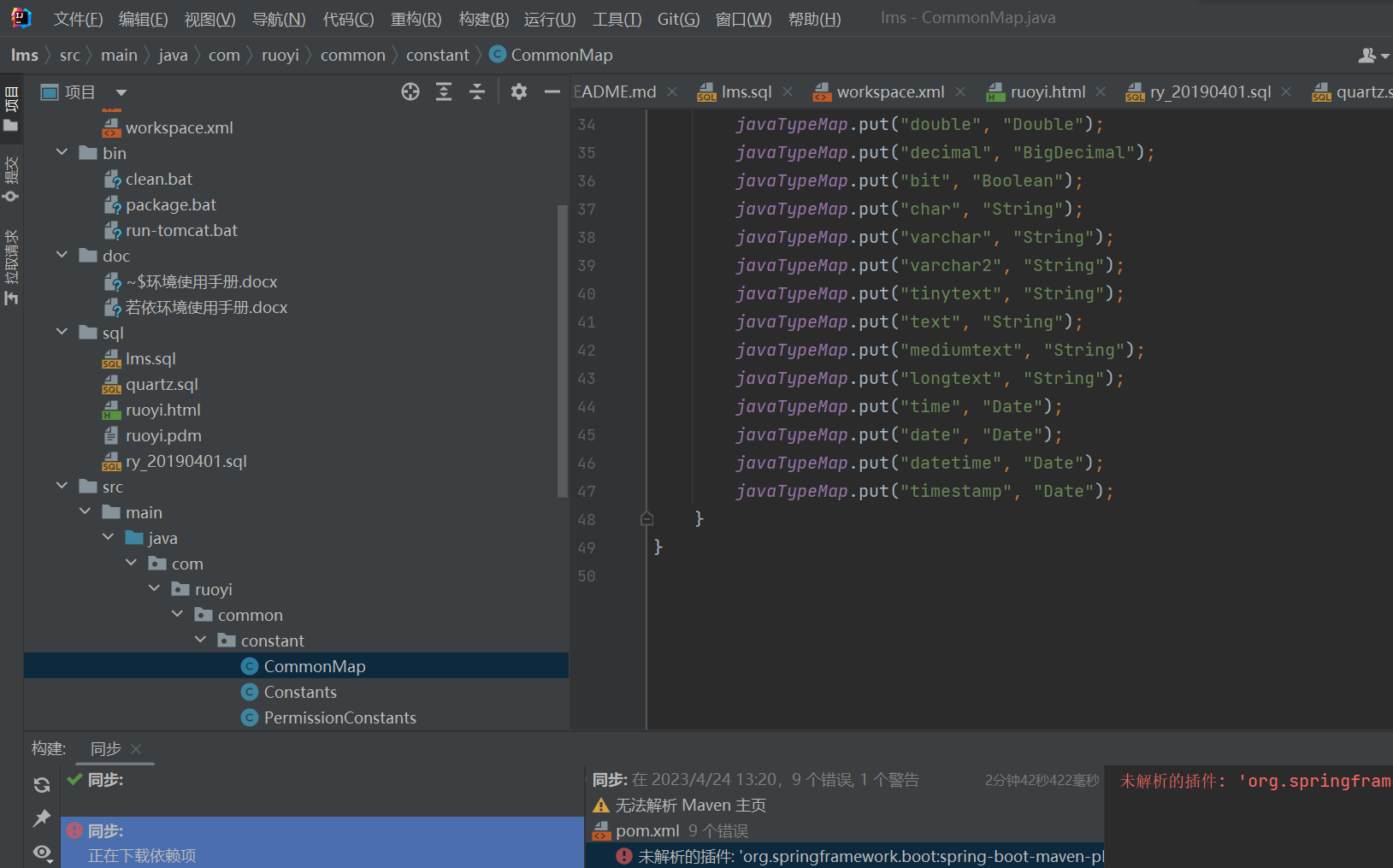Select the Constants class in tree
The image size is (1393, 868).
pyautogui.click(x=300, y=692)
